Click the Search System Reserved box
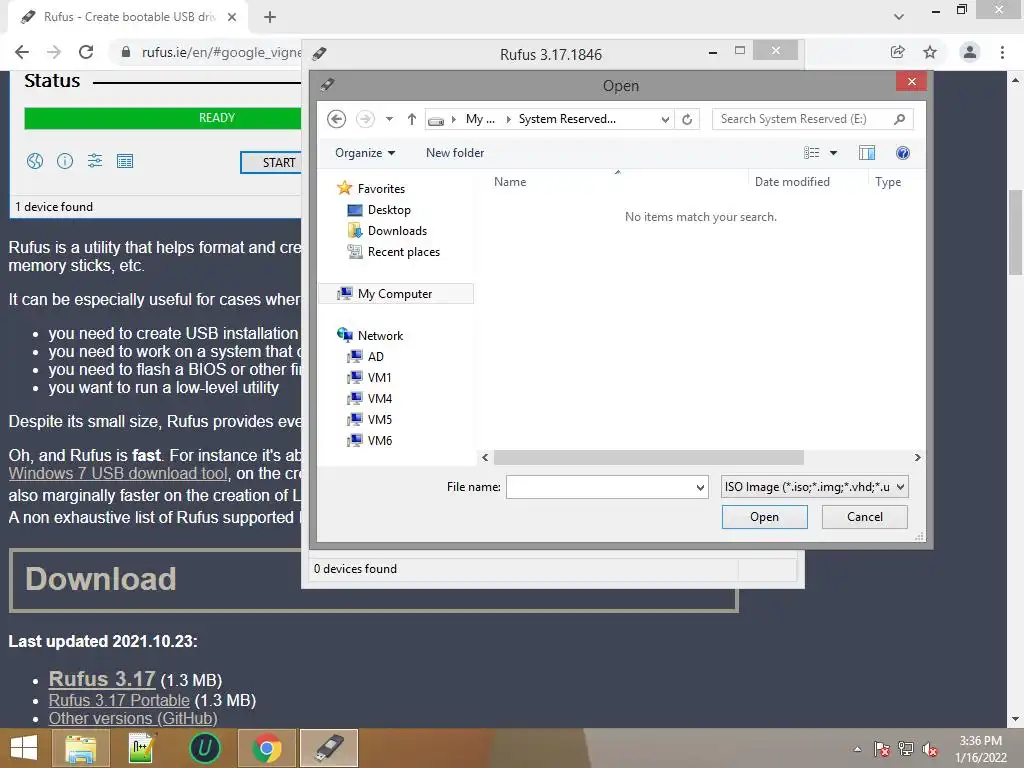This screenshot has width=1024, height=768. pyautogui.click(x=803, y=119)
